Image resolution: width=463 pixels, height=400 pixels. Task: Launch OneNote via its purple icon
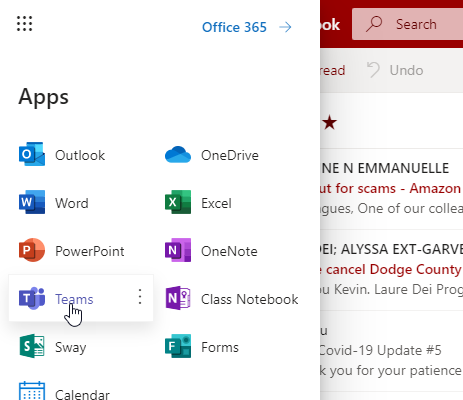pyautogui.click(x=178, y=250)
